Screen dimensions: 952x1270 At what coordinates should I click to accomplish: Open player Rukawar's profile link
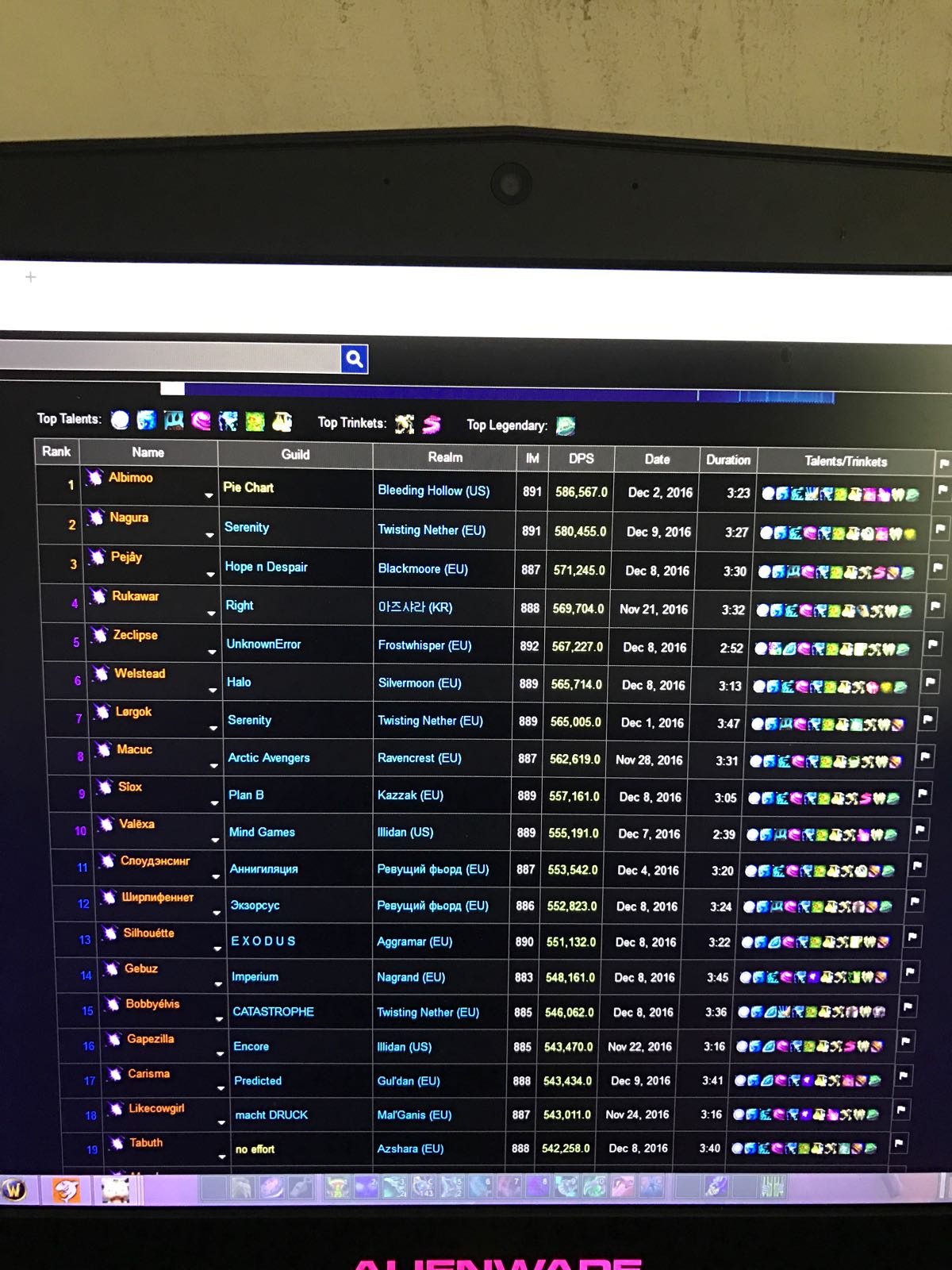click(x=136, y=596)
